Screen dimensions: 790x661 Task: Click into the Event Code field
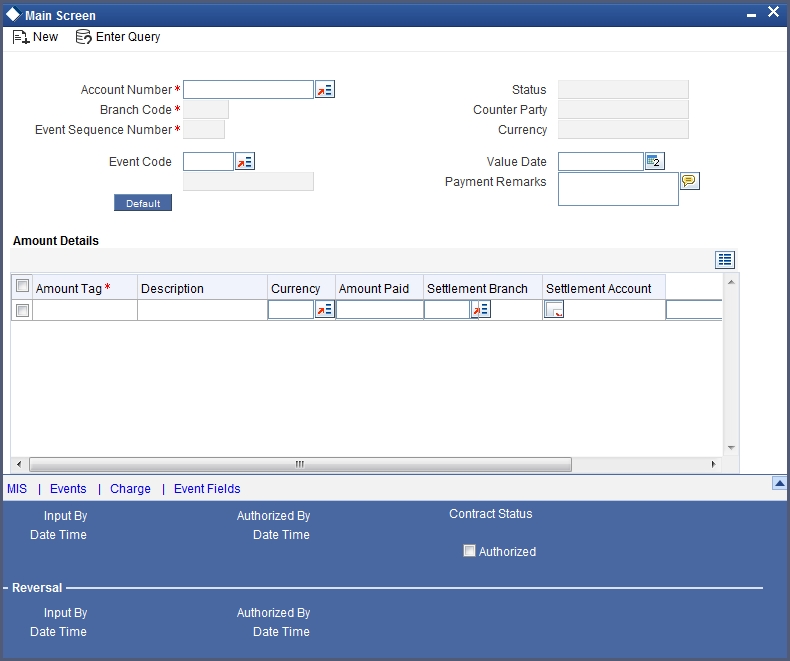pos(208,162)
